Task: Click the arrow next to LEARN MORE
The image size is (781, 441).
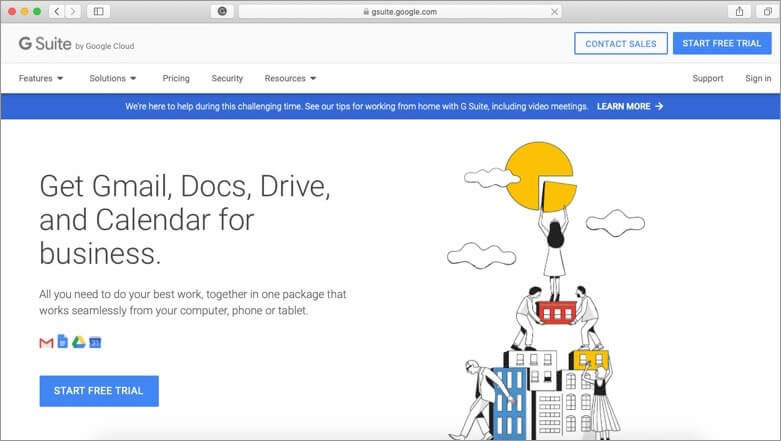Action: (x=659, y=106)
